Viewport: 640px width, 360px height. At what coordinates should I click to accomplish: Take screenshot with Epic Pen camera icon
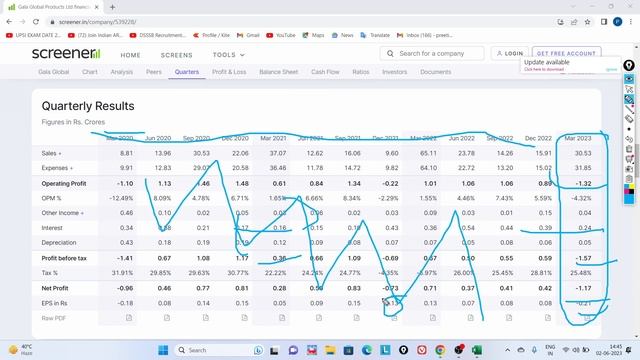tap(629, 169)
